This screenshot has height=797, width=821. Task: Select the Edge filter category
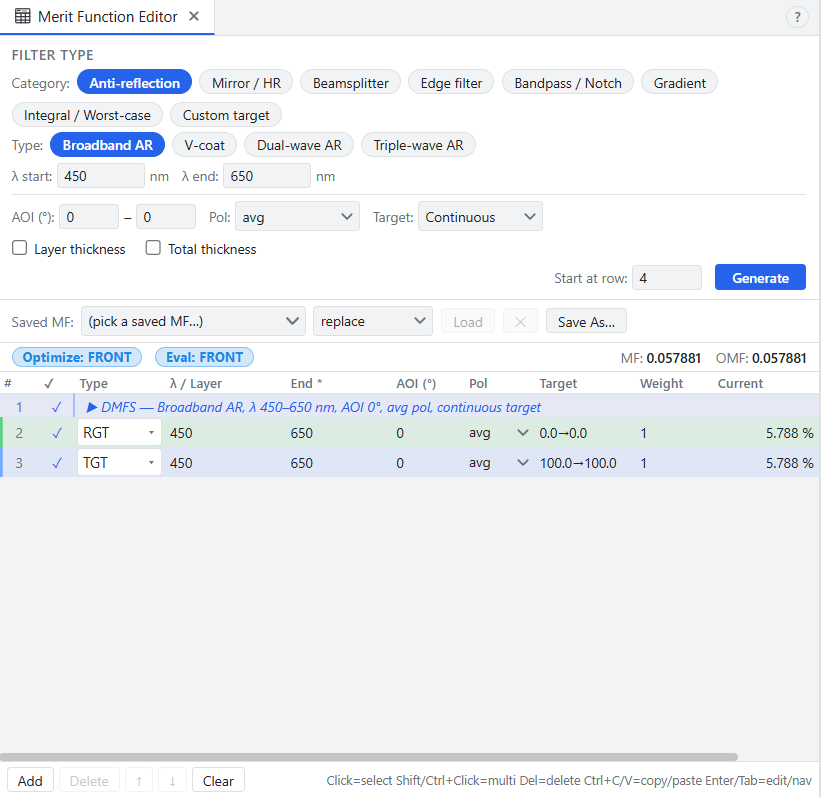point(451,83)
